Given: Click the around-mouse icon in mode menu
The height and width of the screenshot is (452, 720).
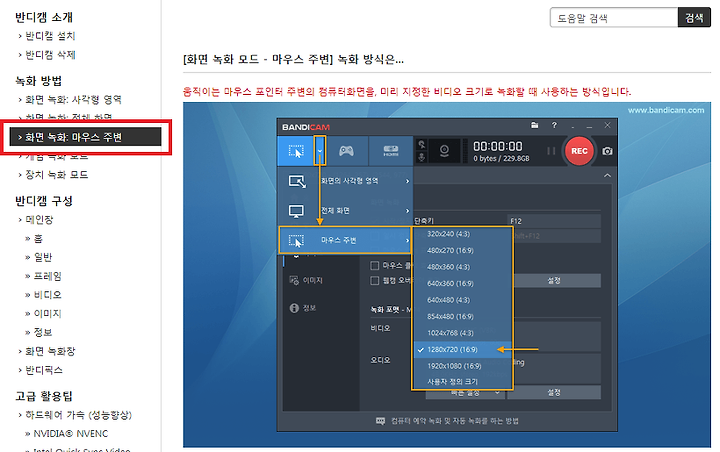Looking at the screenshot, I should pyautogui.click(x=296, y=240).
